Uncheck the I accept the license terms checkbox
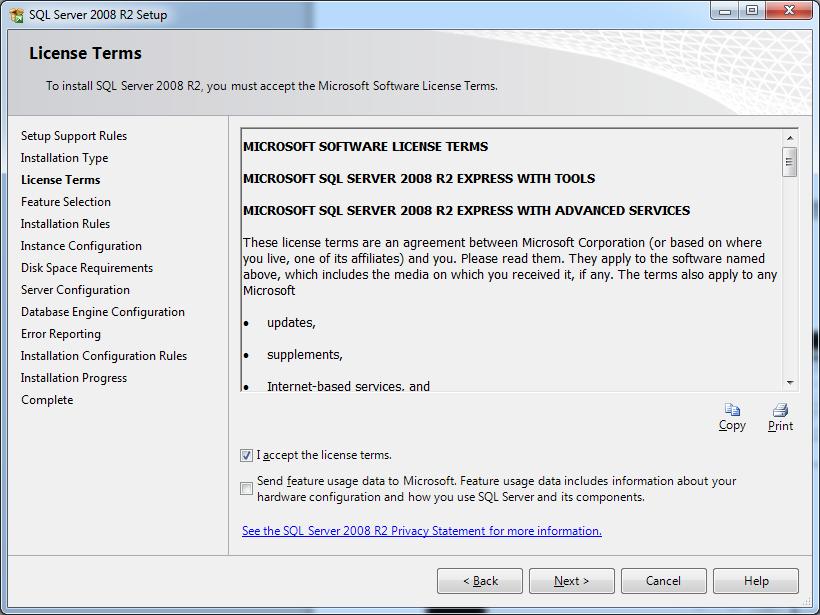This screenshot has width=820, height=615. [246, 455]
